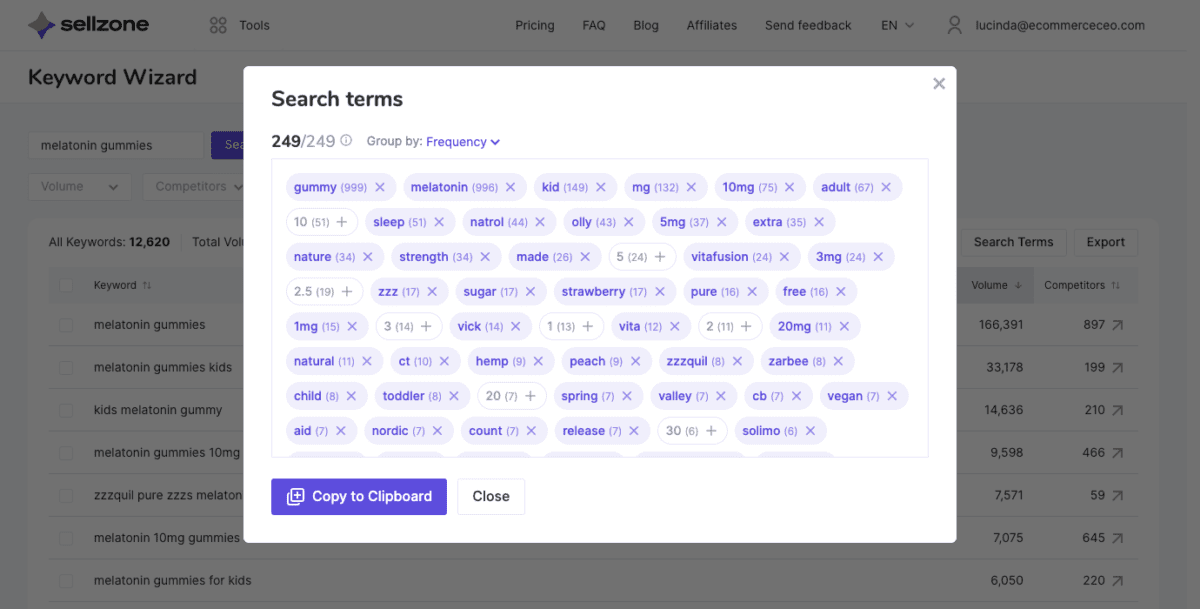Open the Group by Frequency dropdown
Screen dimensions: 1200x609
463,142
